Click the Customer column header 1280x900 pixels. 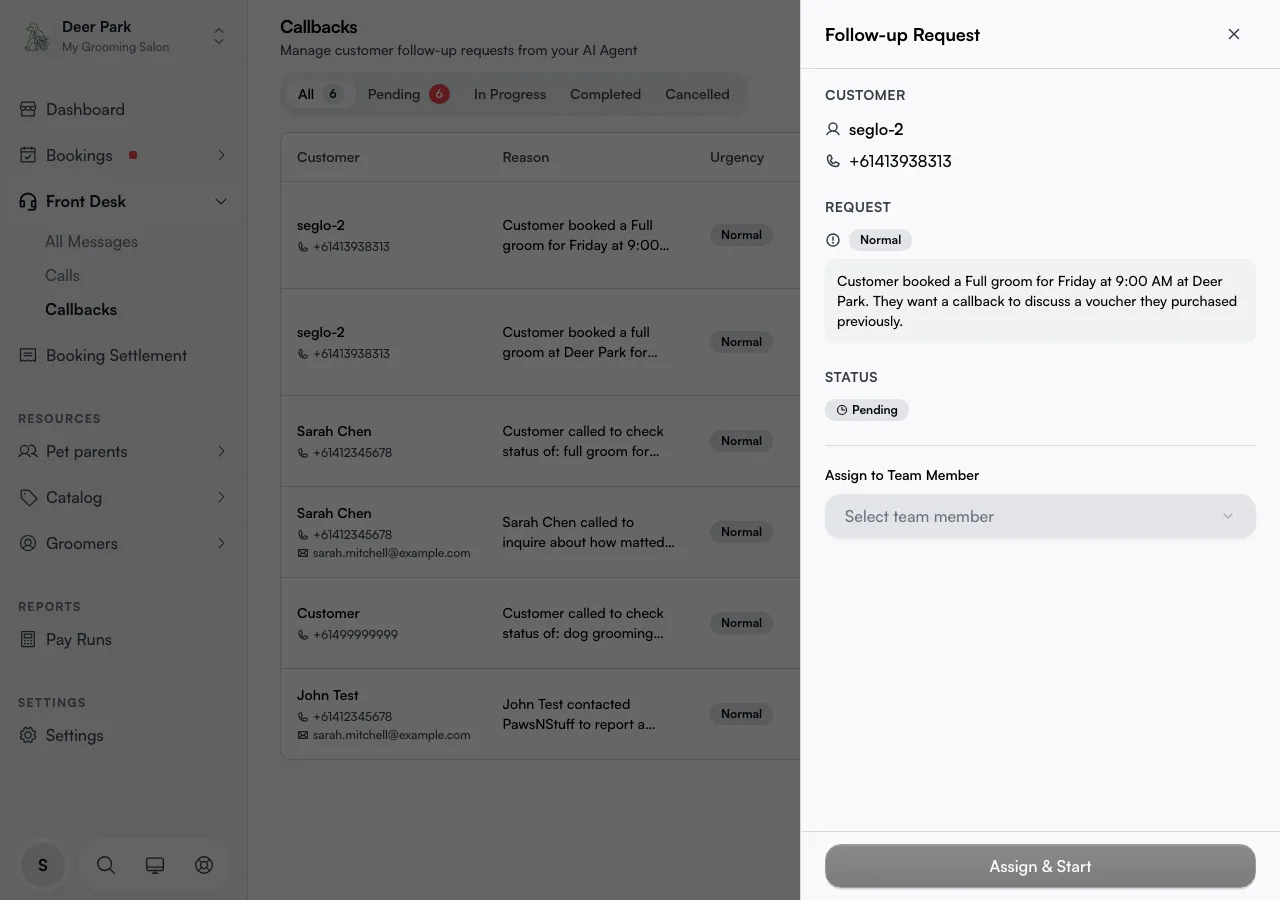pyautogui.click(x=328, y=157)
